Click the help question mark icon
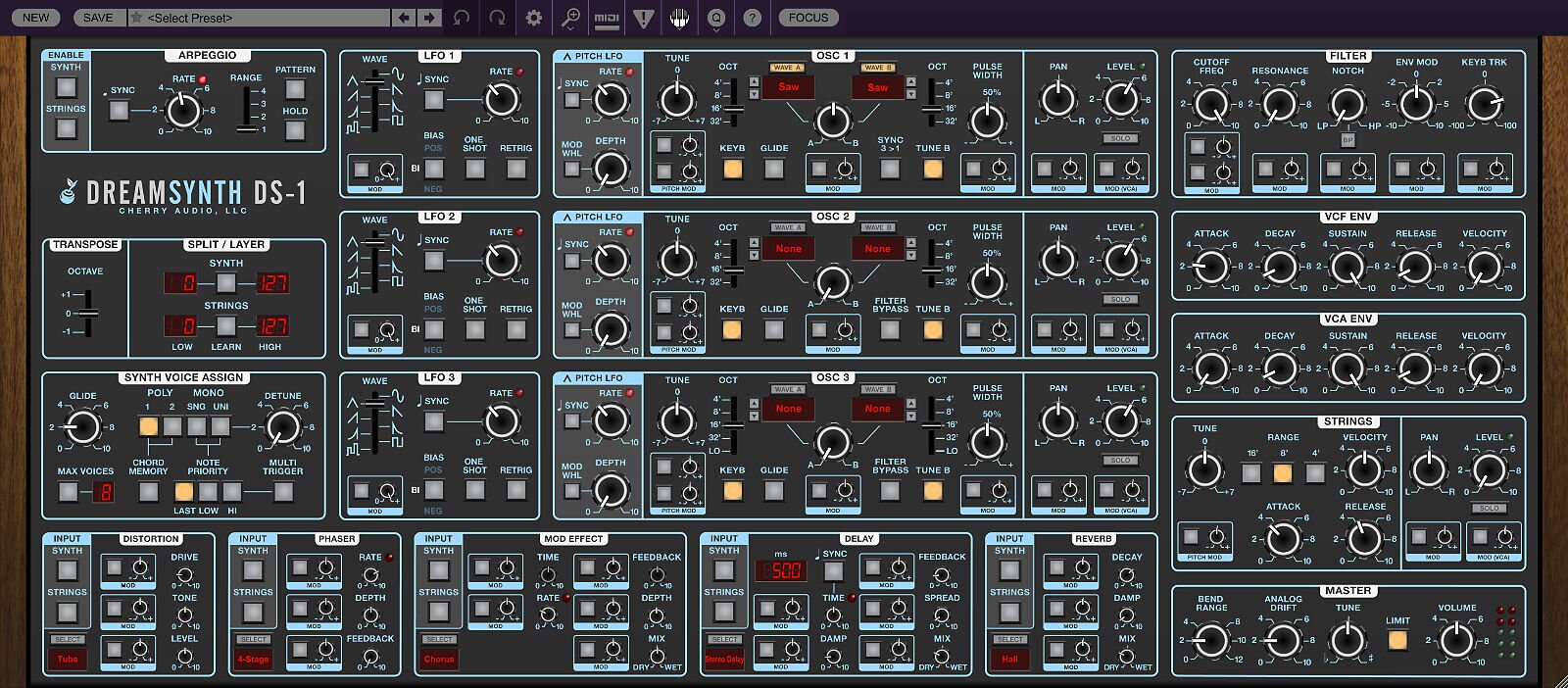1568x688 pixels. point(752,18)
